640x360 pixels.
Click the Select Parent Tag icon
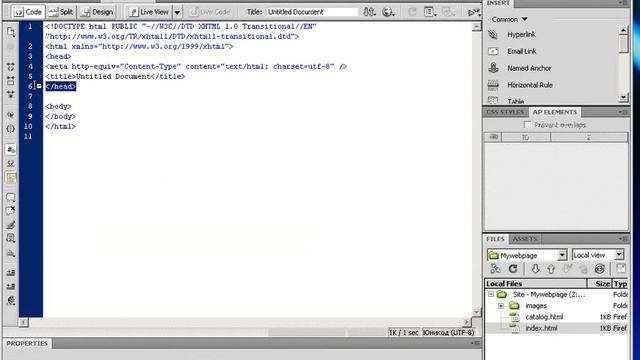[11, 115]
